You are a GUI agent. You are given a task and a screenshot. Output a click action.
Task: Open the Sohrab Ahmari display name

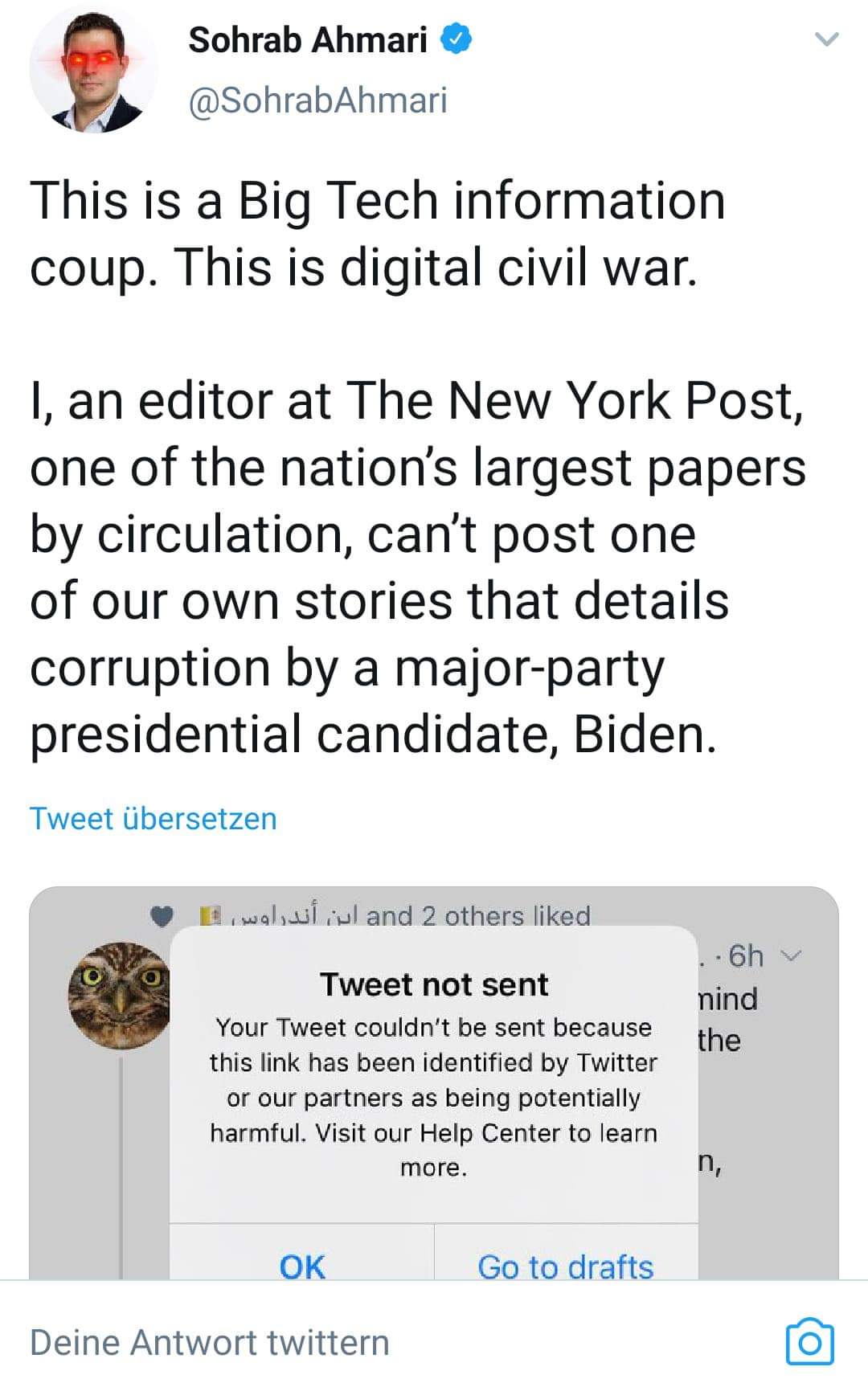coord(307,39)
